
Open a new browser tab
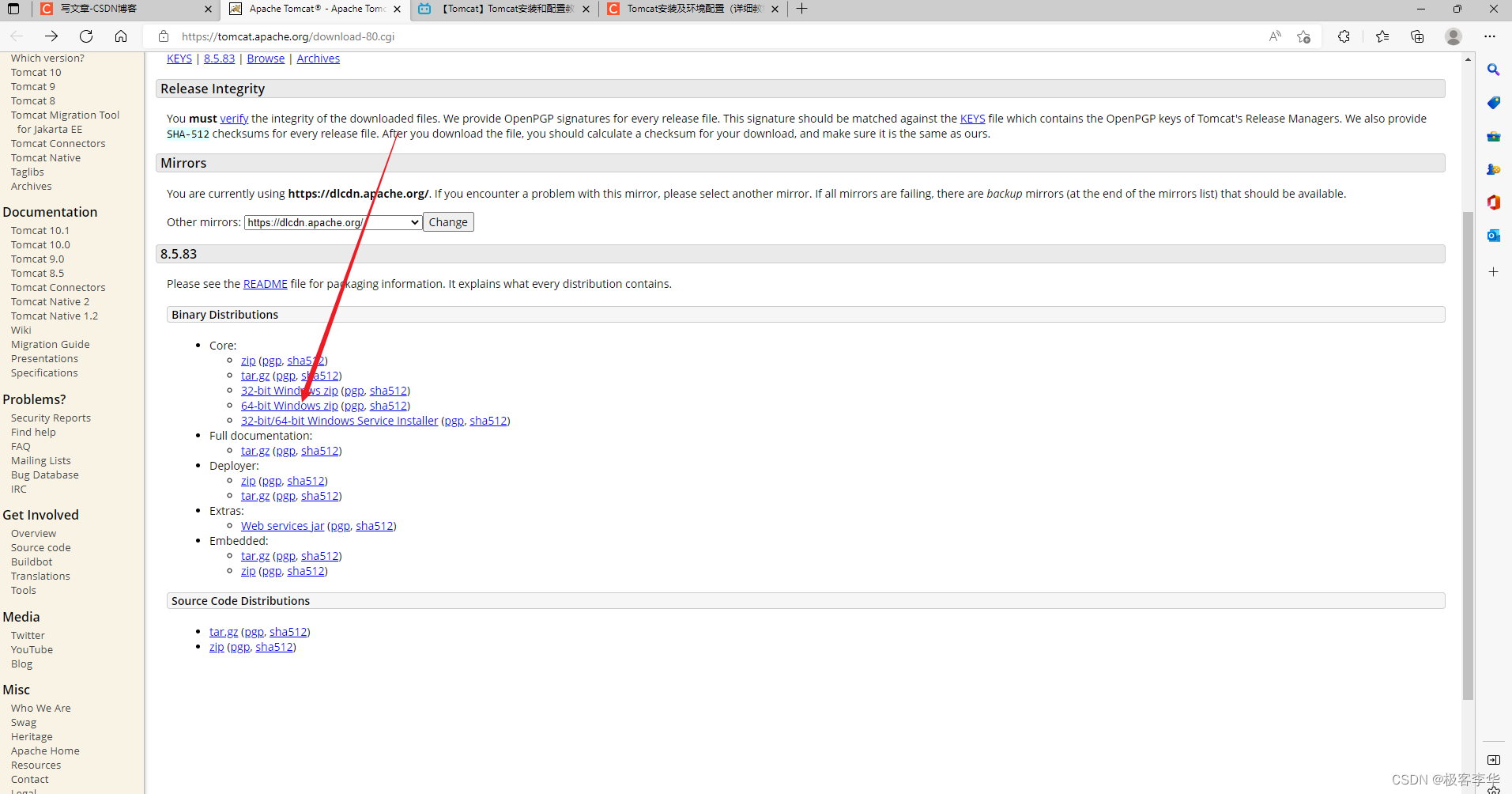tap(801, 9)
